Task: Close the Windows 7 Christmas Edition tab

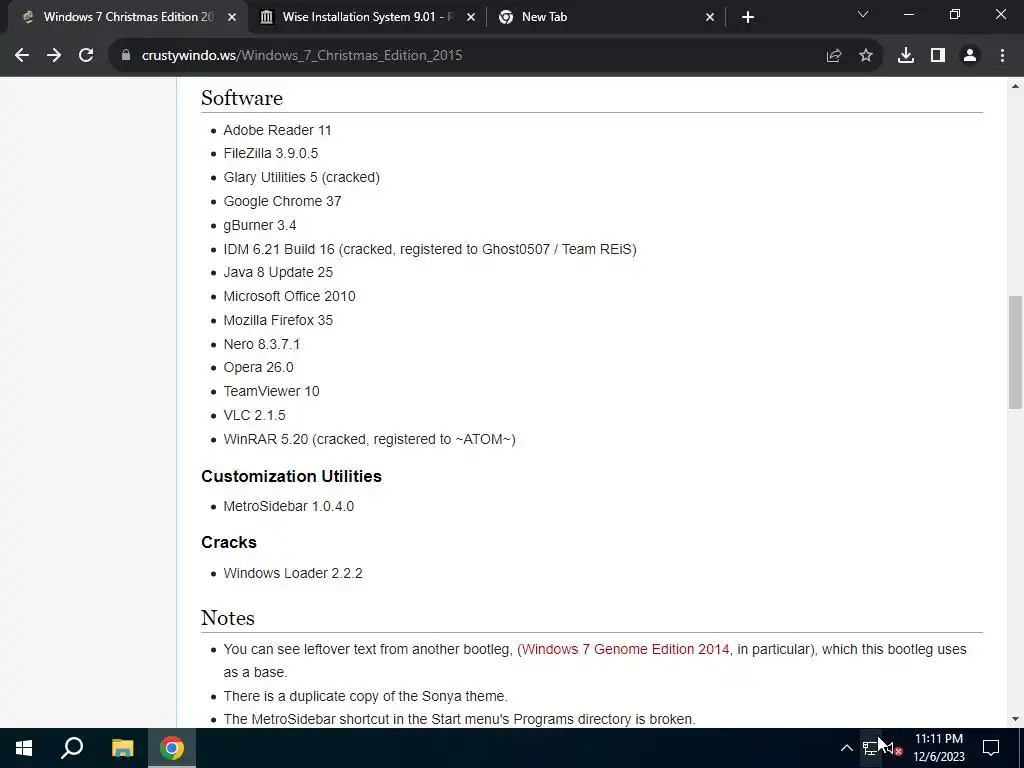Action: (x=232, y=17)
